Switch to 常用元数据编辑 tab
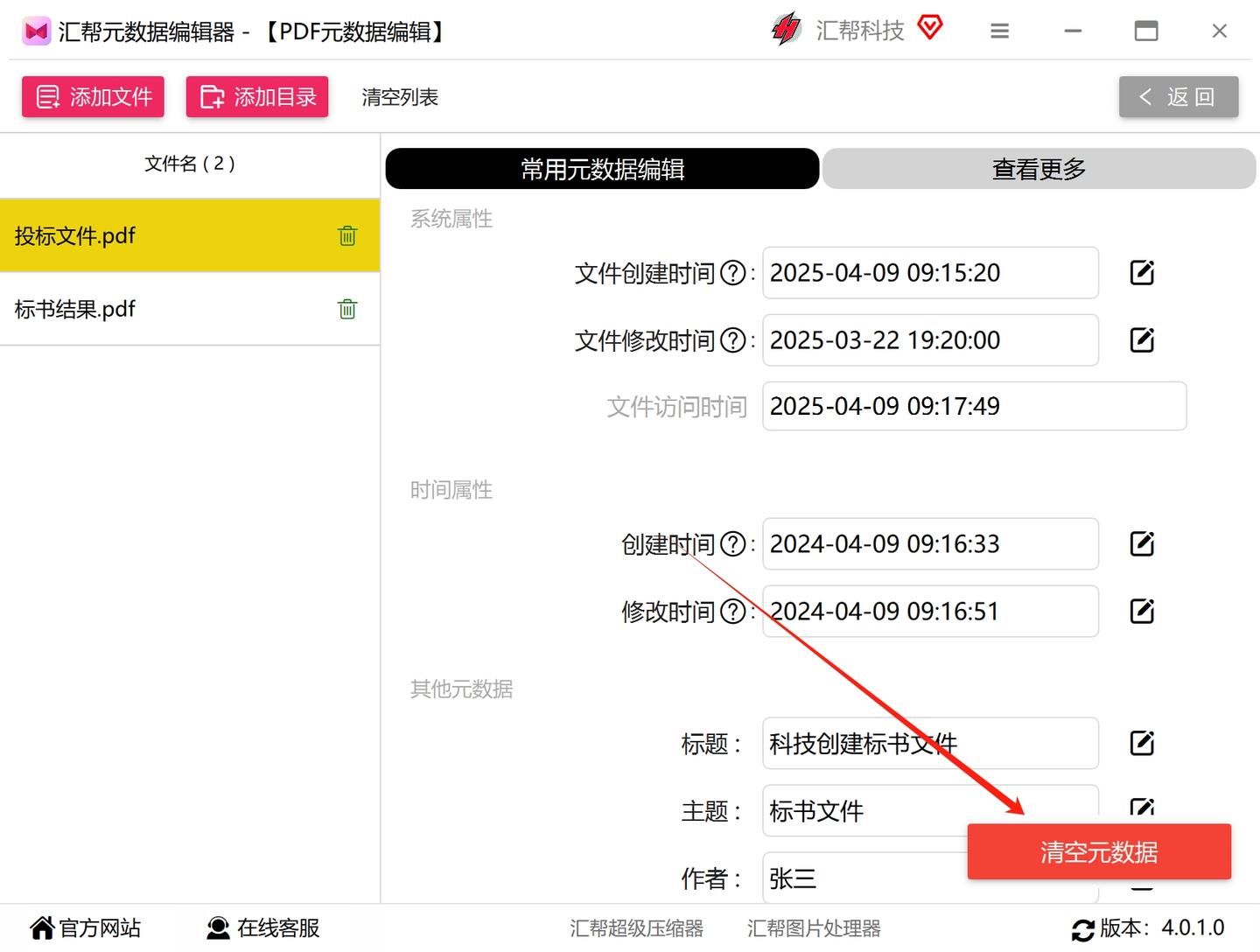 point(602,169)
